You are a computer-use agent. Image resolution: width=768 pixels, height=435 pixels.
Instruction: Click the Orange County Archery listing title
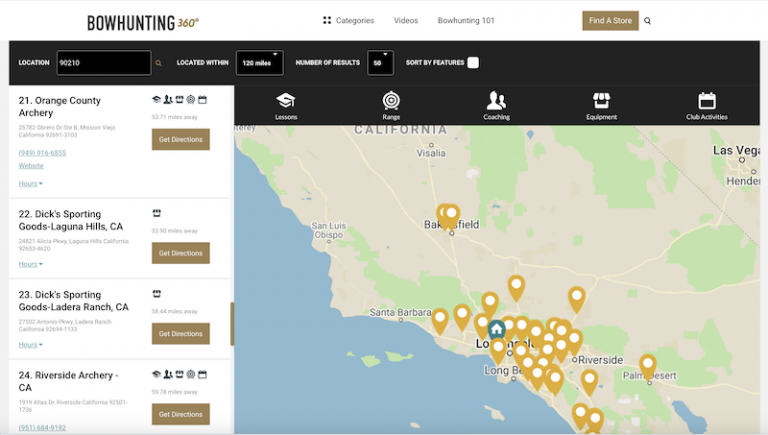(59, 106)
